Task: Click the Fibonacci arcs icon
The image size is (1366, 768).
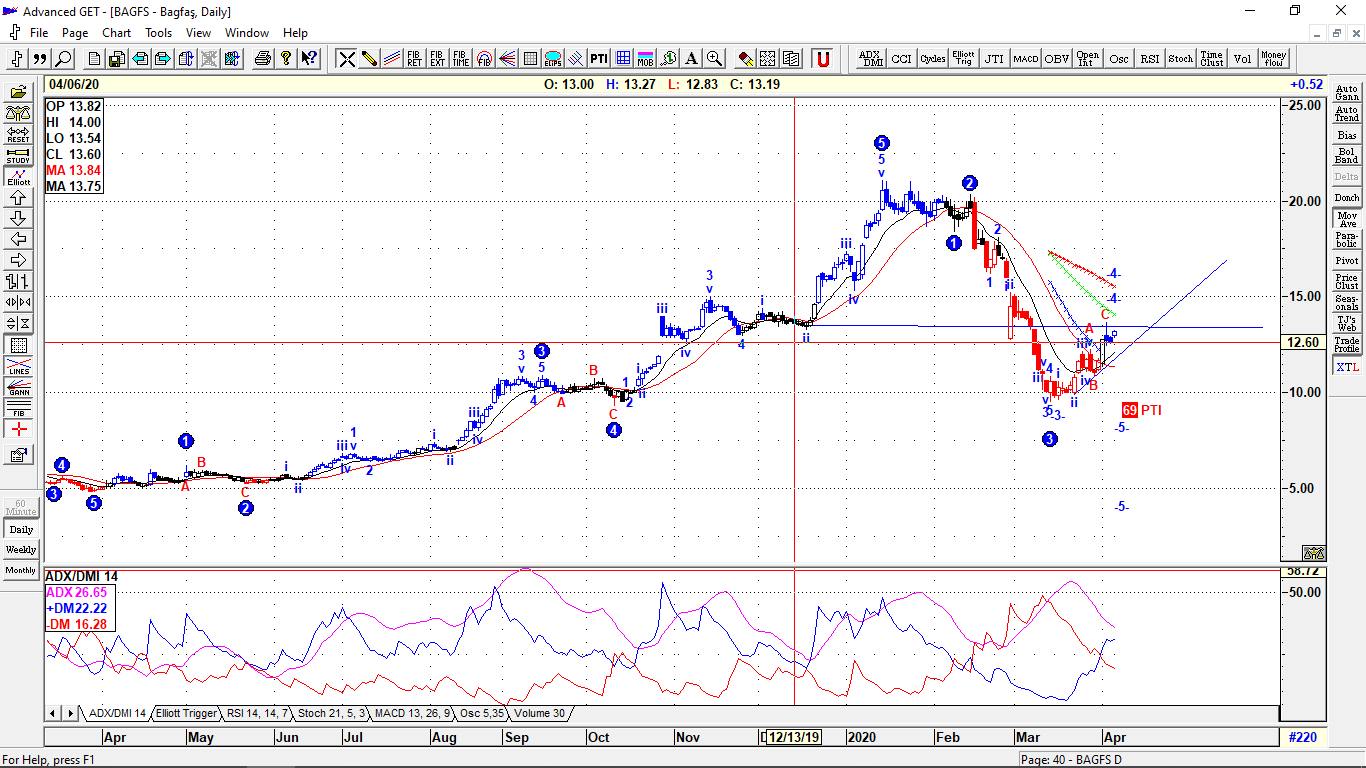Action: tap(484, 59)
